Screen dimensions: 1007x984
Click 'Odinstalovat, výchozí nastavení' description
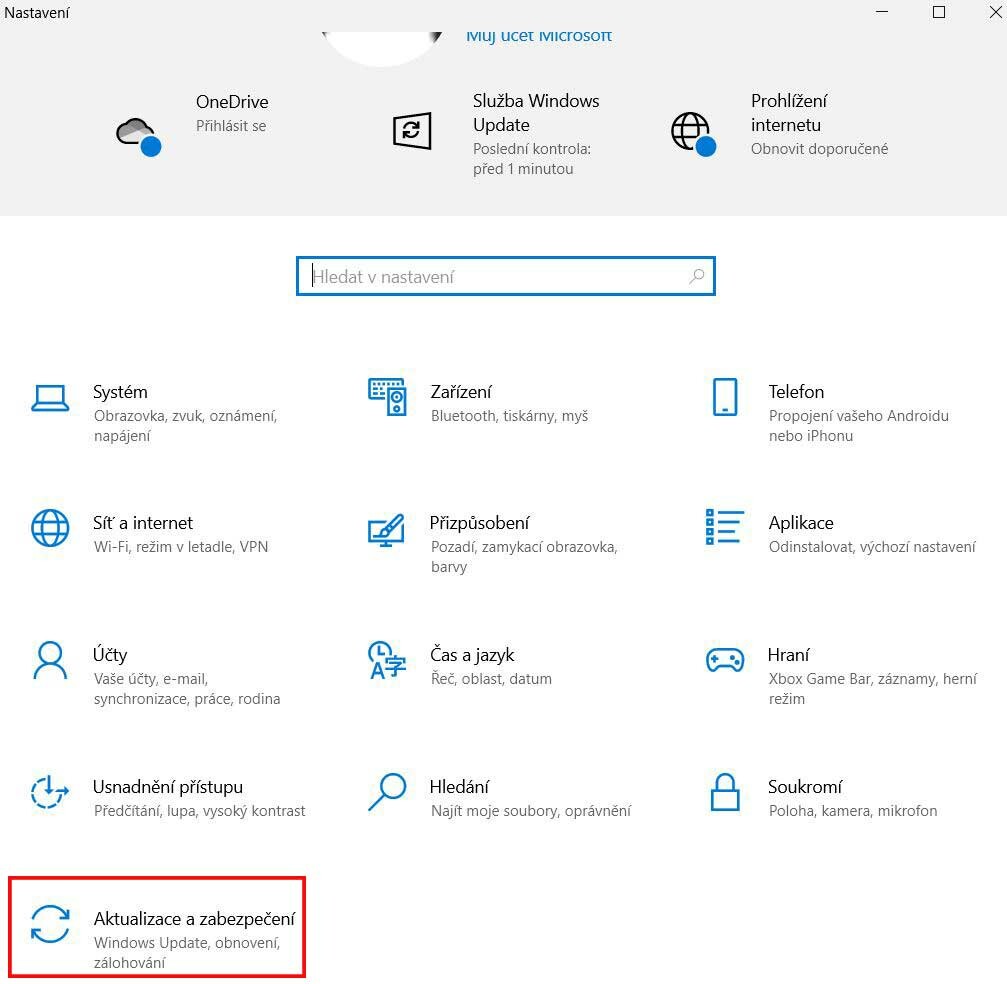[x=871, y=547]
